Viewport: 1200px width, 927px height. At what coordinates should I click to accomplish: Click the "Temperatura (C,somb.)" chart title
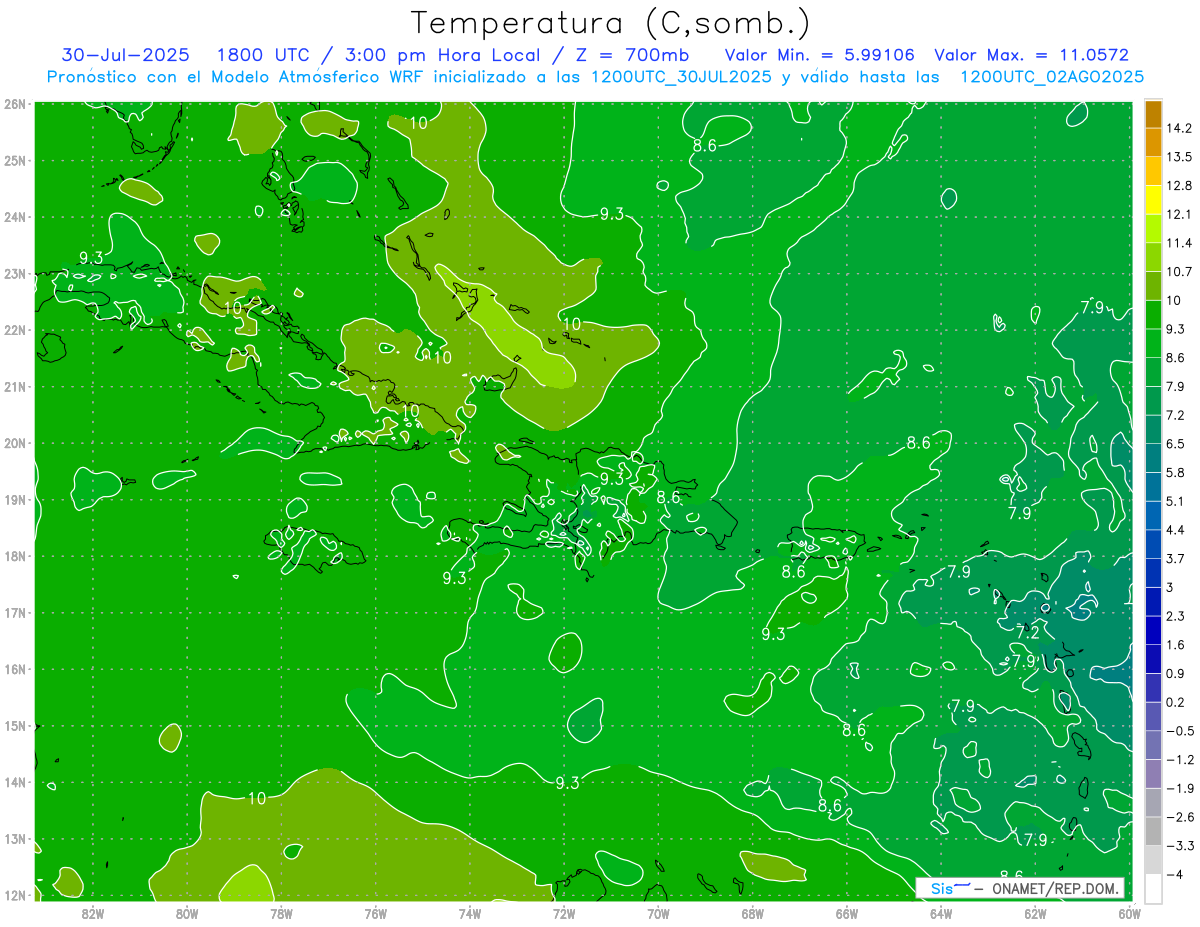[x=611, y=23]
